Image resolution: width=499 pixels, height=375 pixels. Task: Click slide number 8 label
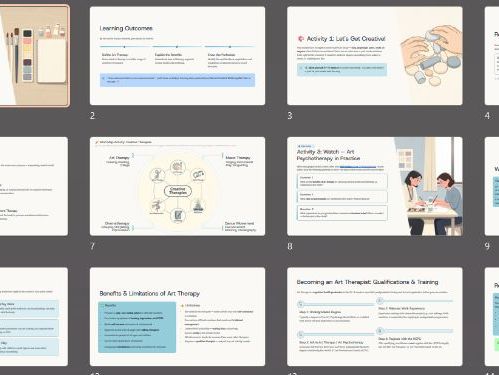coord(290,246)
